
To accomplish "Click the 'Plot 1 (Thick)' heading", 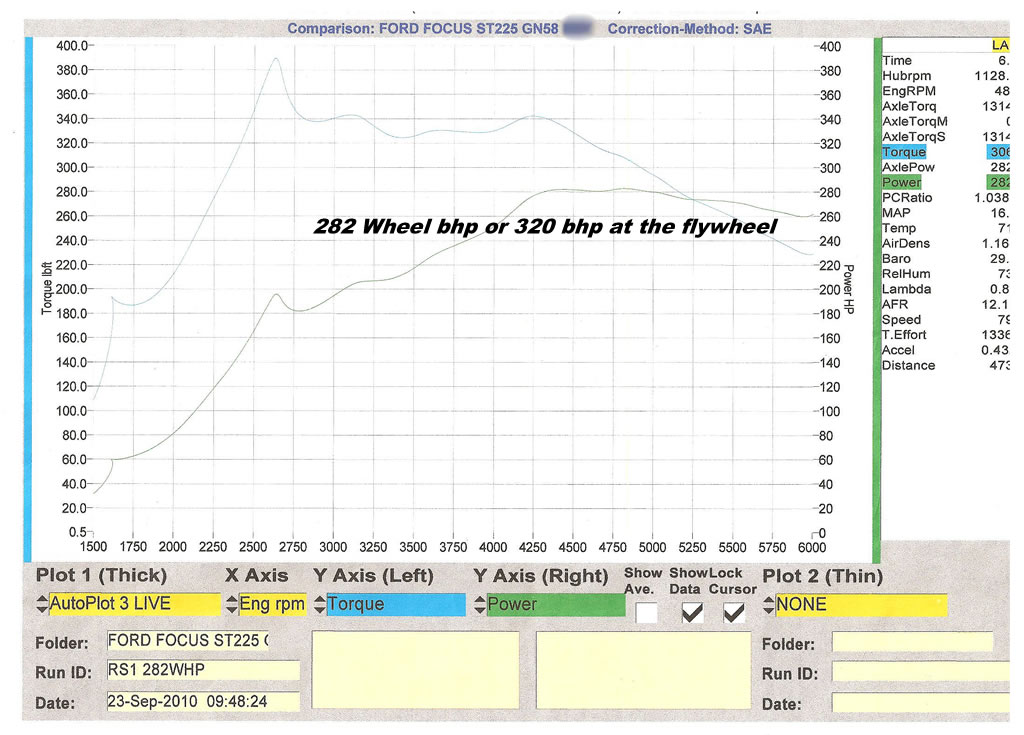I will pyautogui.click(x=101, y=576).
